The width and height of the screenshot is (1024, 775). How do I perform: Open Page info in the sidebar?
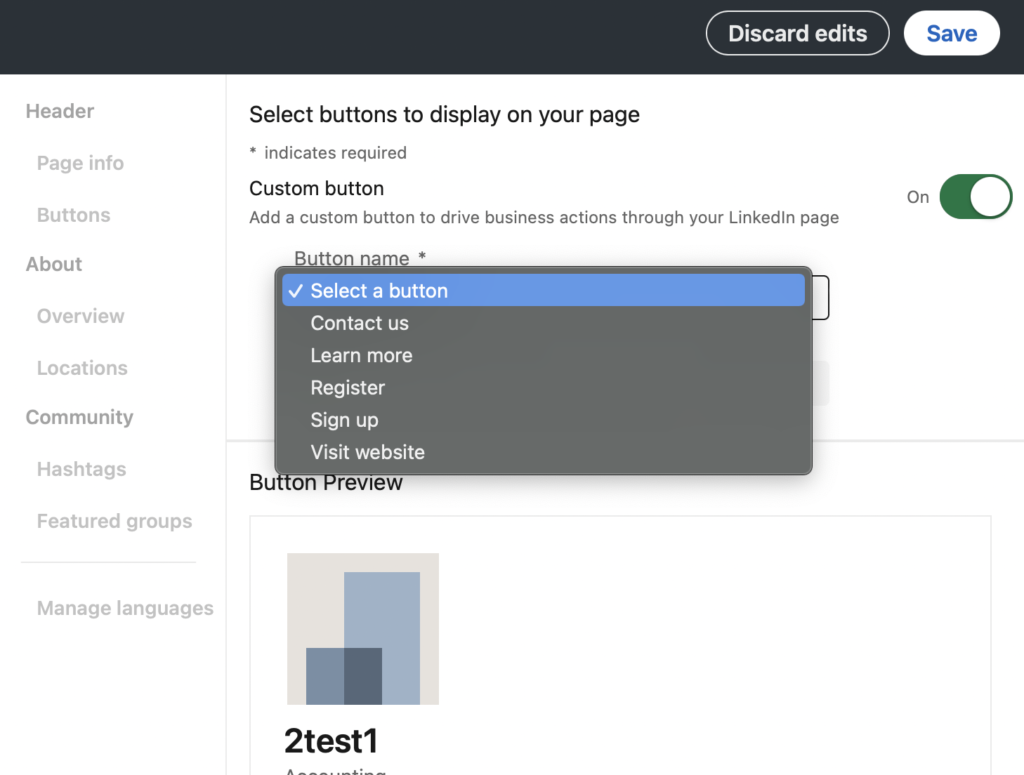pos(80,163)
